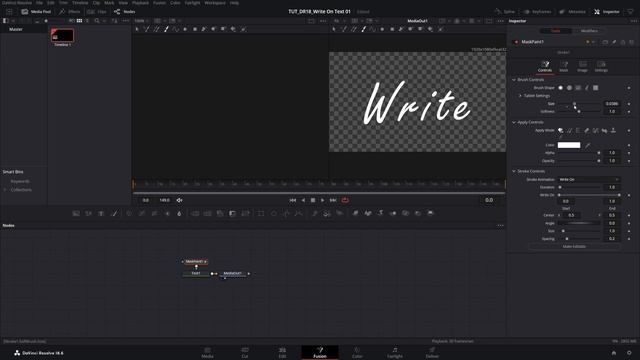
Task: Select the MaskPaint1 node
Action: [x=195, y=262]
